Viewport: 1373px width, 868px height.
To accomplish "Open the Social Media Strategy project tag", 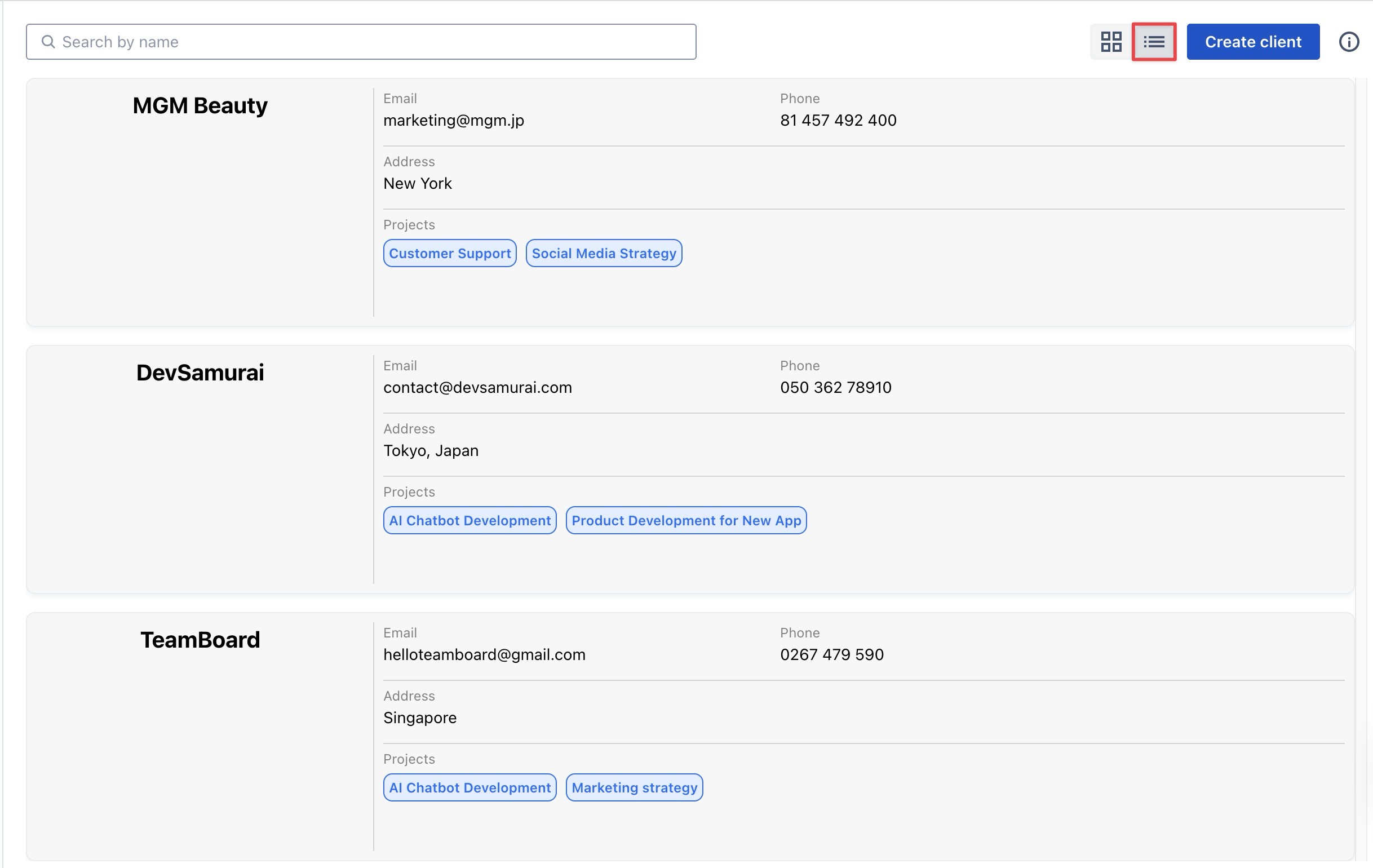I will click(x=603, y=253).
